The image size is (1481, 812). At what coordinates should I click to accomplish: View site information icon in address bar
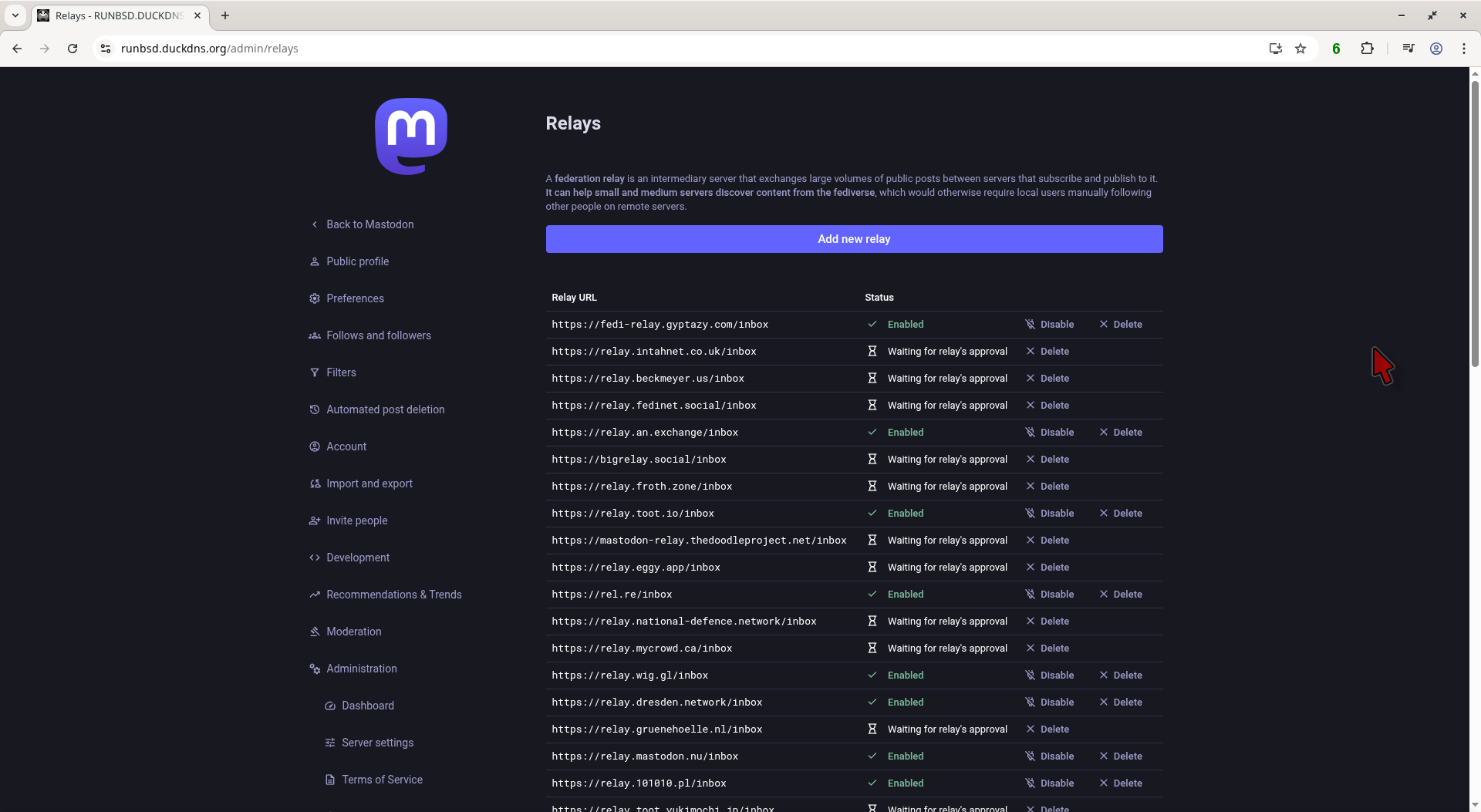106,49
